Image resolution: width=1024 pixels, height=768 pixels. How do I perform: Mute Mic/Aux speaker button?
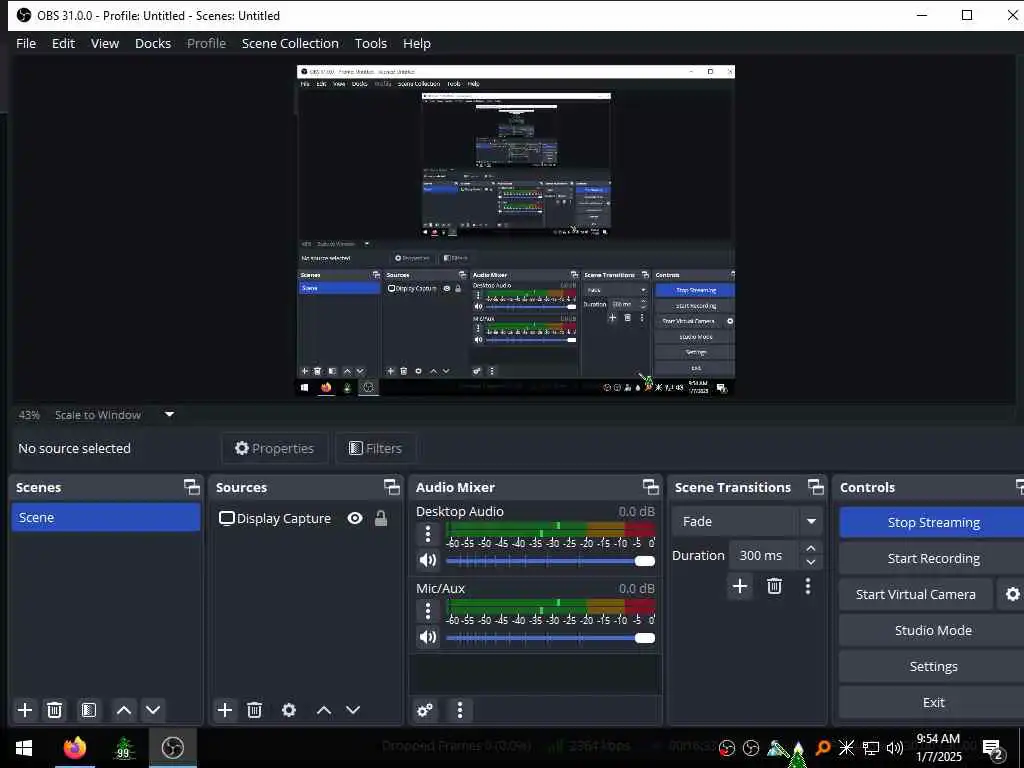(x=428, y=637)
